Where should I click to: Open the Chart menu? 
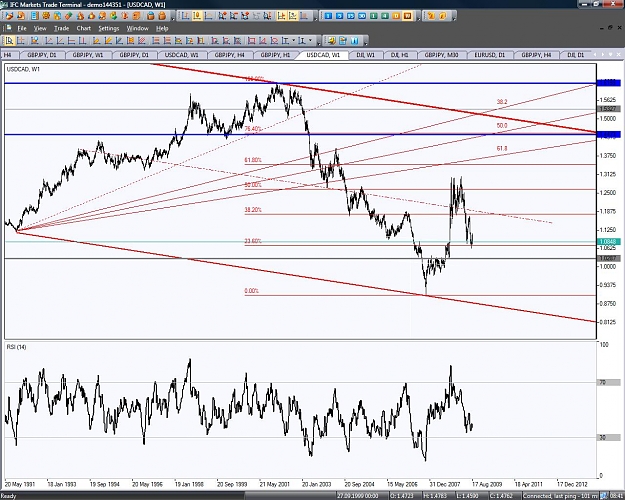coord(84,28)
